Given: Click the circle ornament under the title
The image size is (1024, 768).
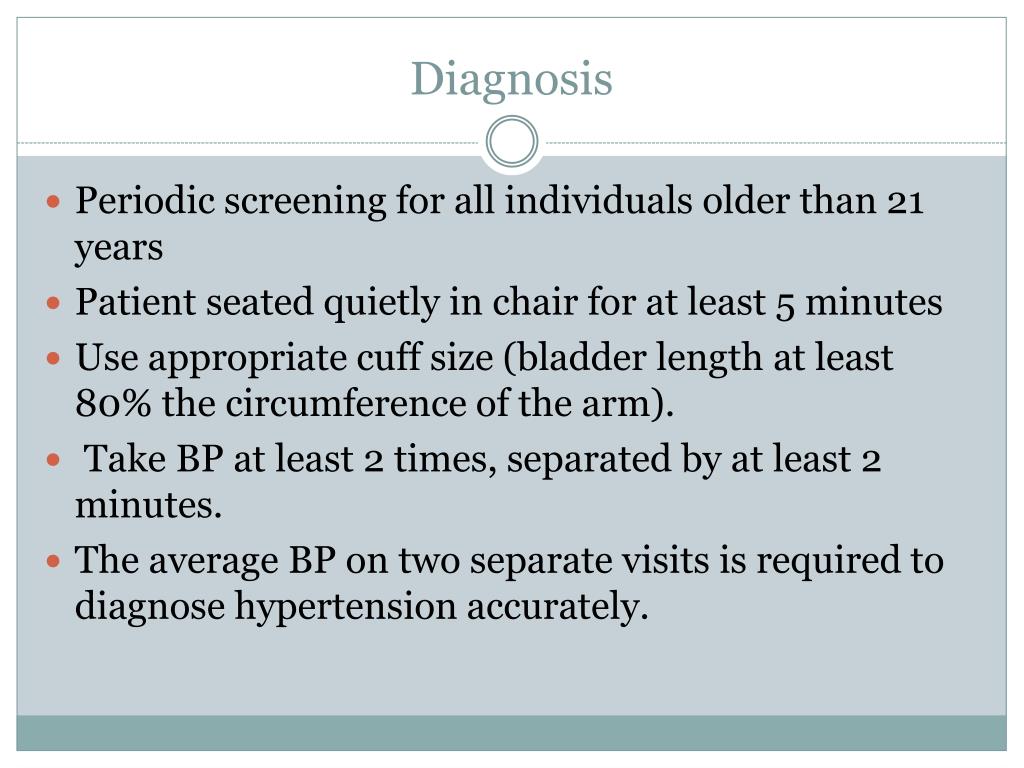Looking at the screenshot, I should (x=512, y=141).
